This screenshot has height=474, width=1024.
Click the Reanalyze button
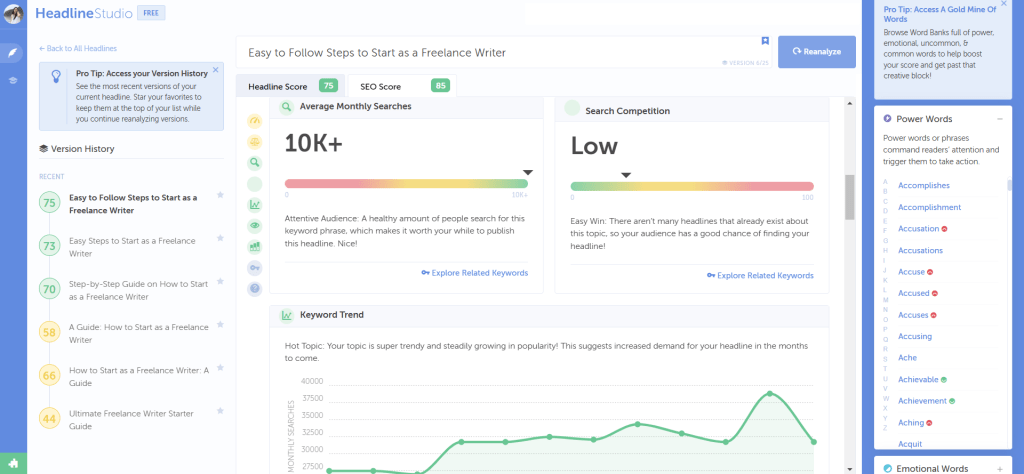(x=816, y=51)
